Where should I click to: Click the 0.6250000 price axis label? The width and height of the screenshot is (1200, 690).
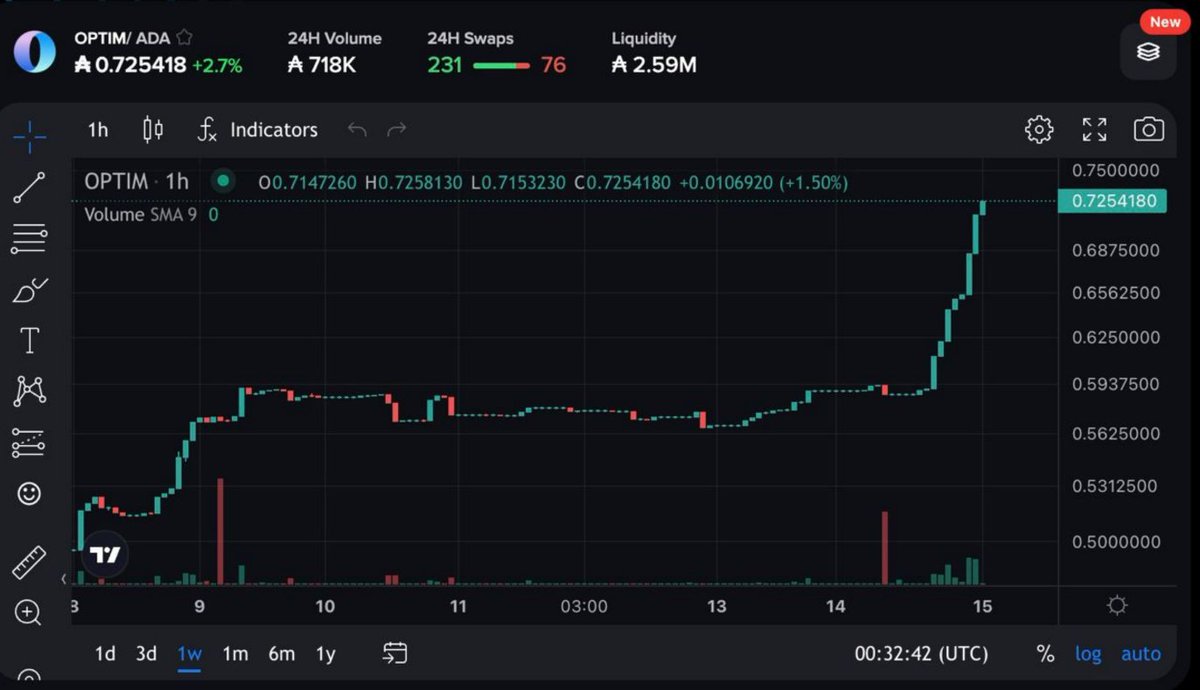[x=1115, y=338]
